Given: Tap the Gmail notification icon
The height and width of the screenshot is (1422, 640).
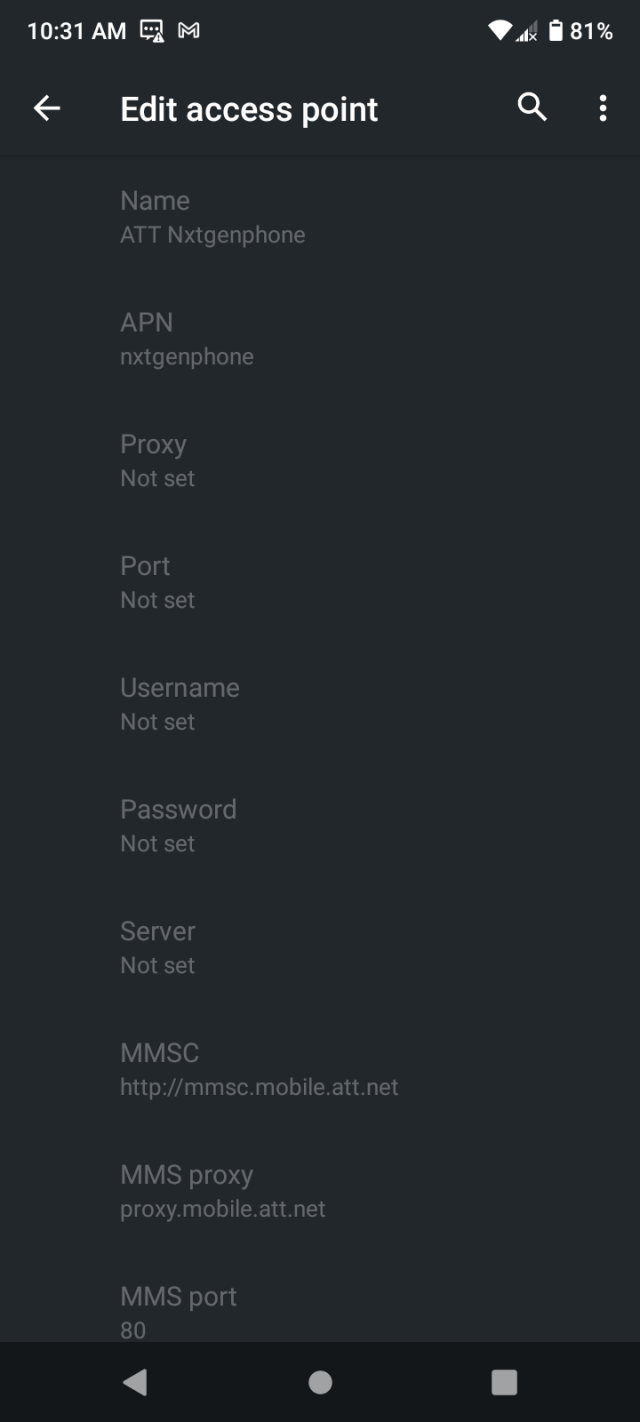Looking at the screenshot, I should point(188,31).
